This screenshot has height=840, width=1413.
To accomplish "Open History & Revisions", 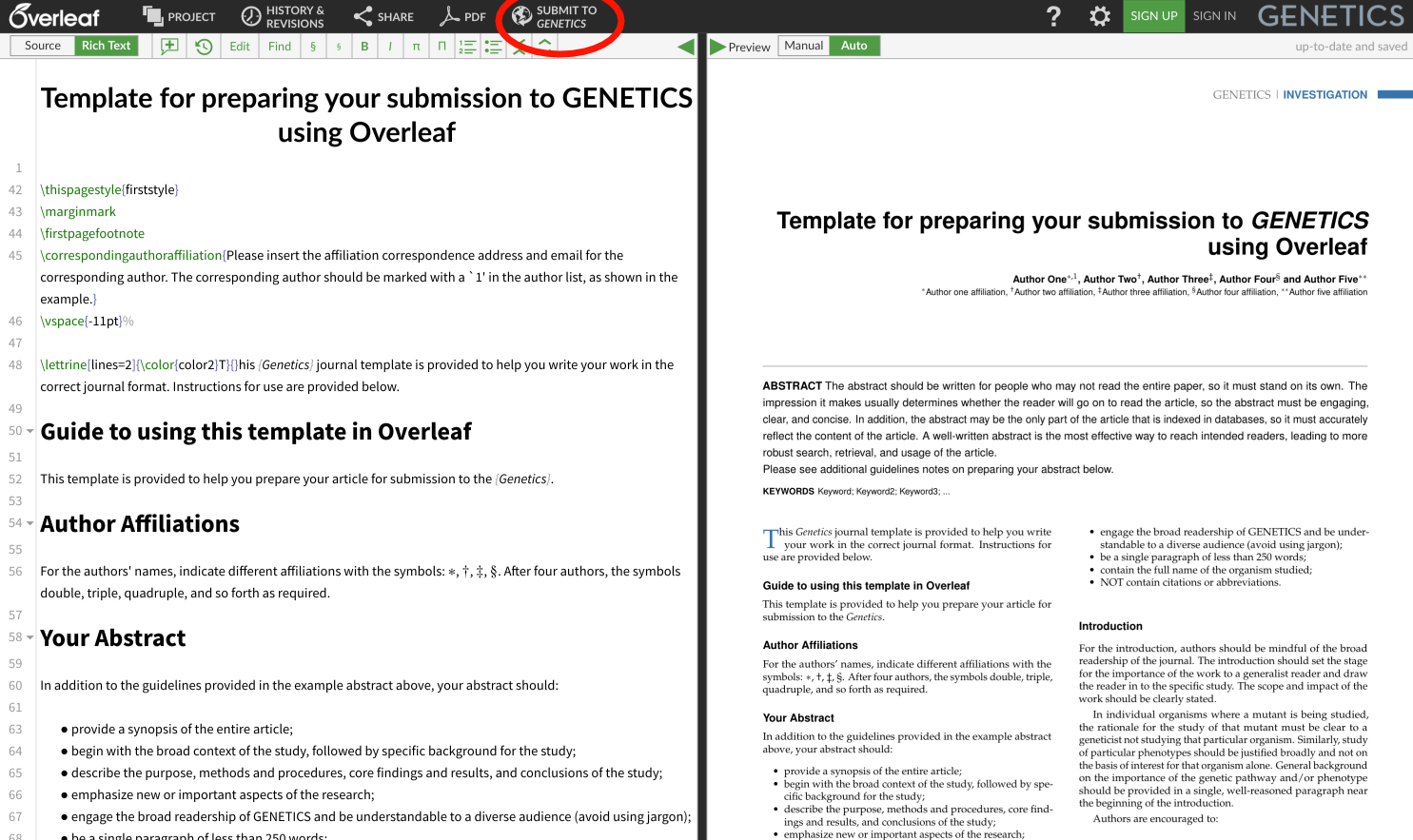I will [283, 16].
